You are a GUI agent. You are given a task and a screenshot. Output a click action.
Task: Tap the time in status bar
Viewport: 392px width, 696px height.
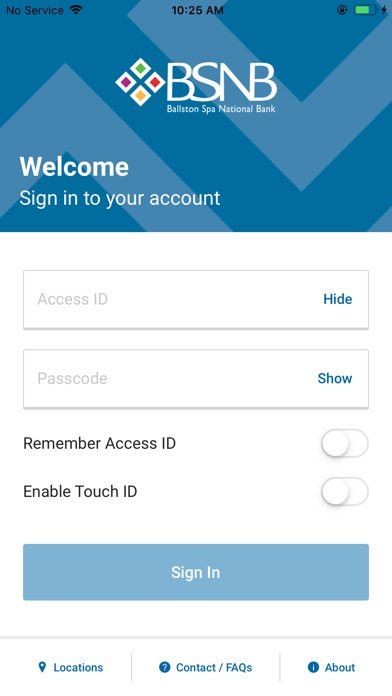197,10
